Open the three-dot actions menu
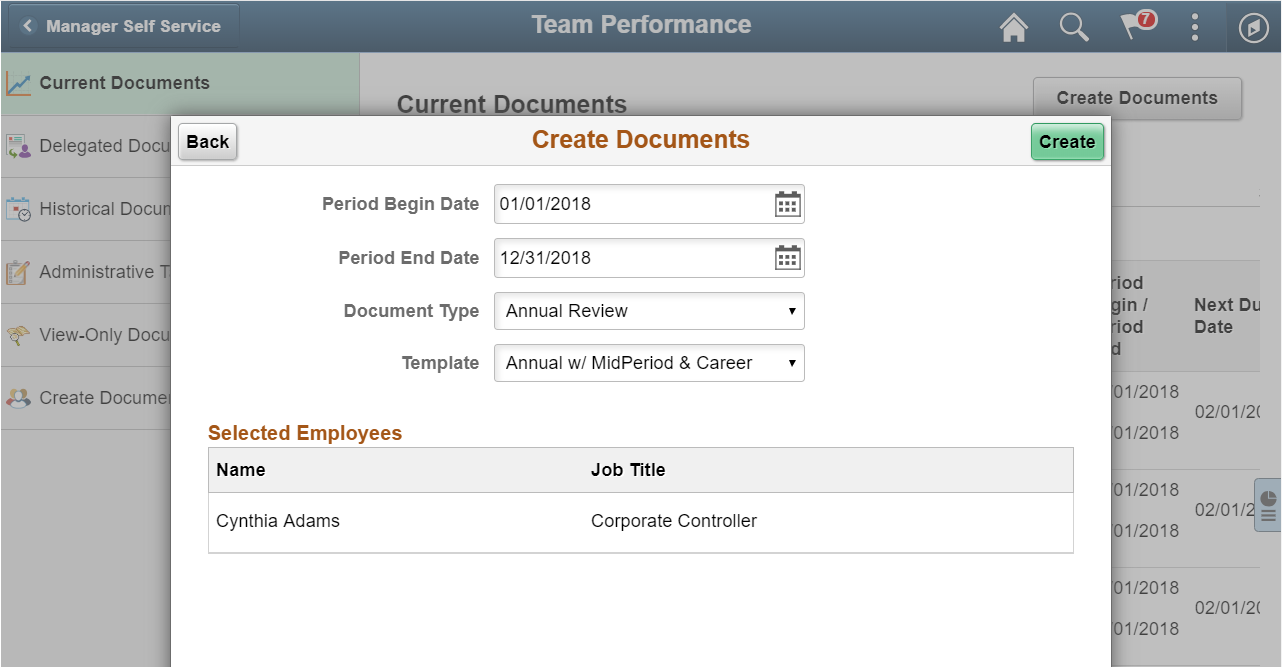Viewport: 1282px width, 667px height. tap(1195, 27)
